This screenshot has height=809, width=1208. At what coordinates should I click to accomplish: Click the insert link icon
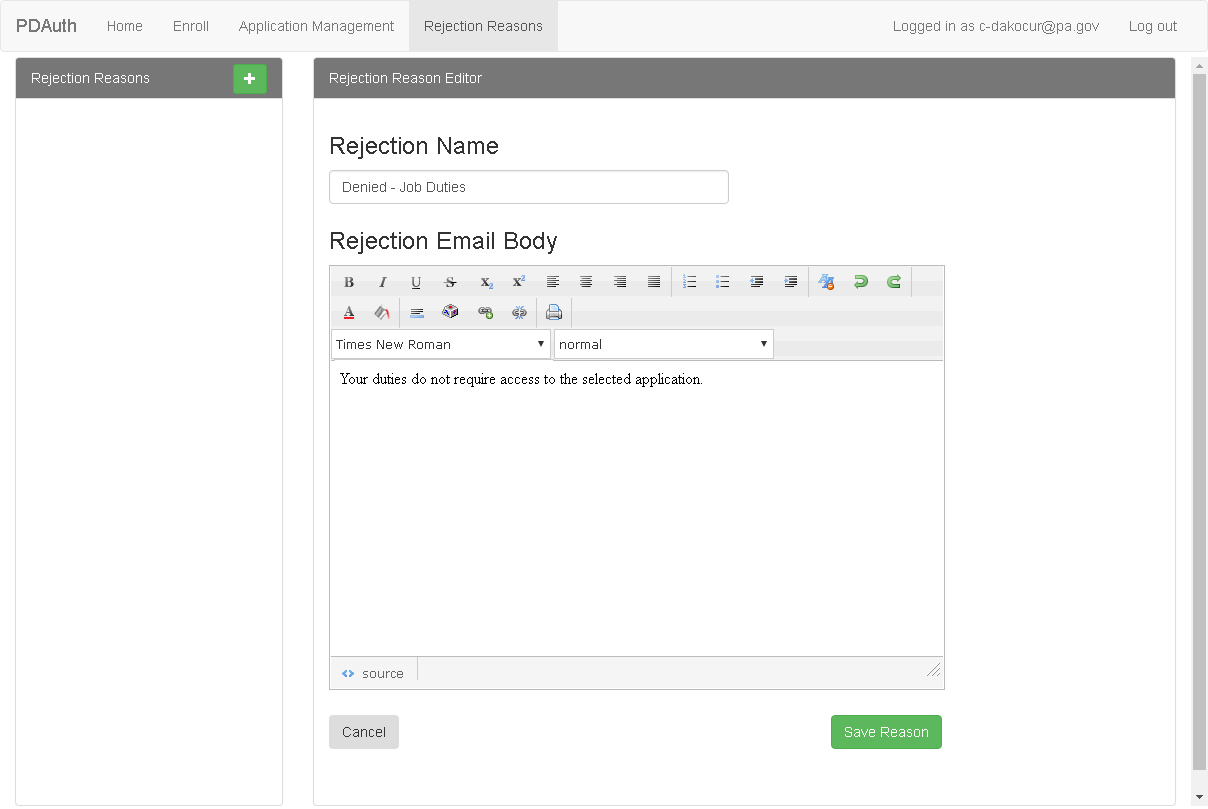pyautogui.click(x=485, y=312)
